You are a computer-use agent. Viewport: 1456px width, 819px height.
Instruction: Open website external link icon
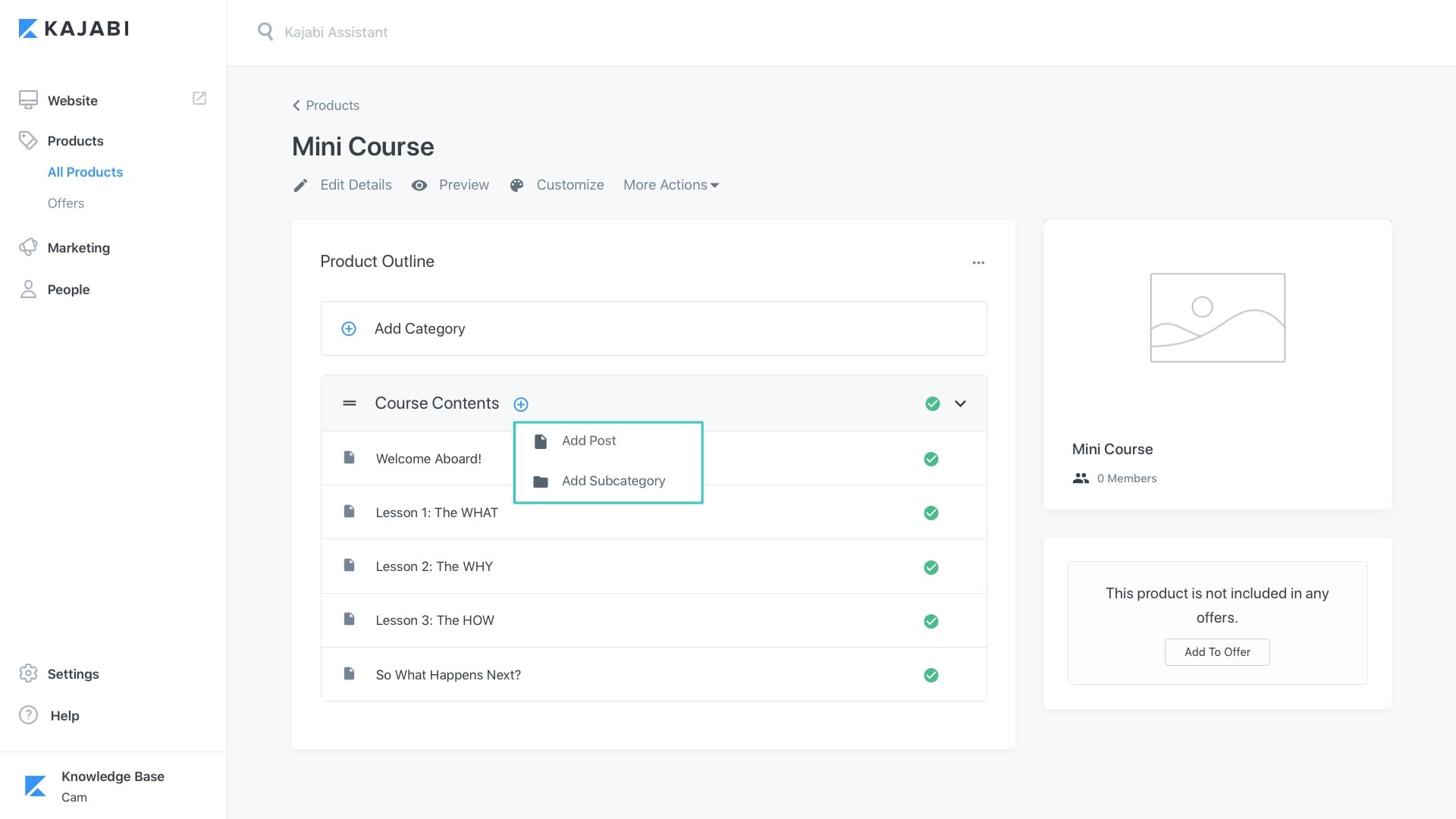tap(199, 99)
